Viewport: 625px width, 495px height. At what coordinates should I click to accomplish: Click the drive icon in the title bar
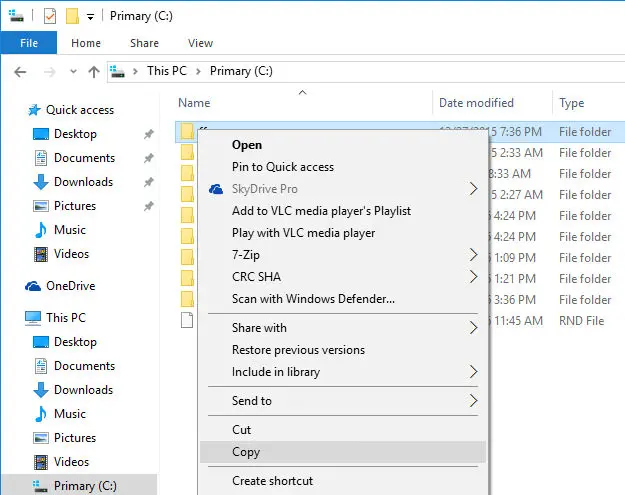(x=16, y=16)
